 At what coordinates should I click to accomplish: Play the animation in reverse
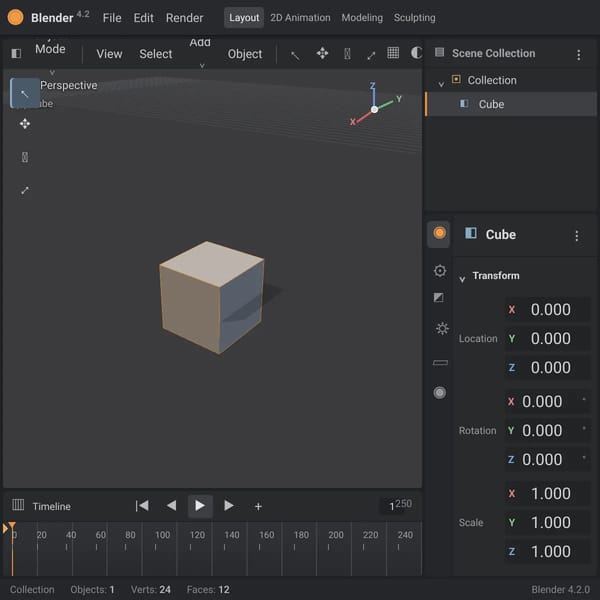(x=171, y=506)
